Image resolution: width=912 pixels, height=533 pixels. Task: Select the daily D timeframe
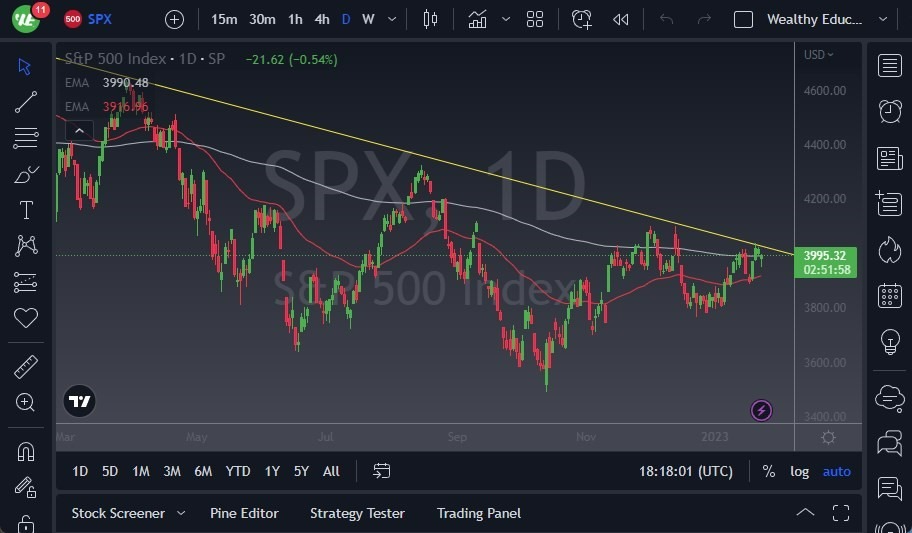click(346, 19)
